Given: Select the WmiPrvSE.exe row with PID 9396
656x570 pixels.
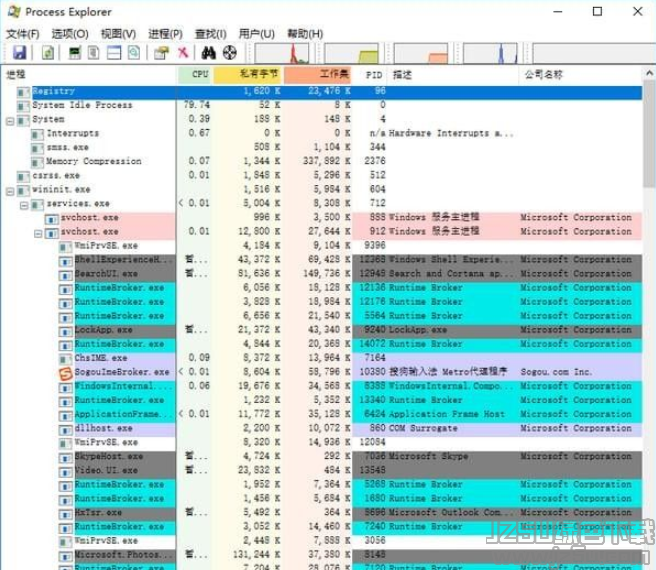Looking at the screenshot, I should [351, 246].
